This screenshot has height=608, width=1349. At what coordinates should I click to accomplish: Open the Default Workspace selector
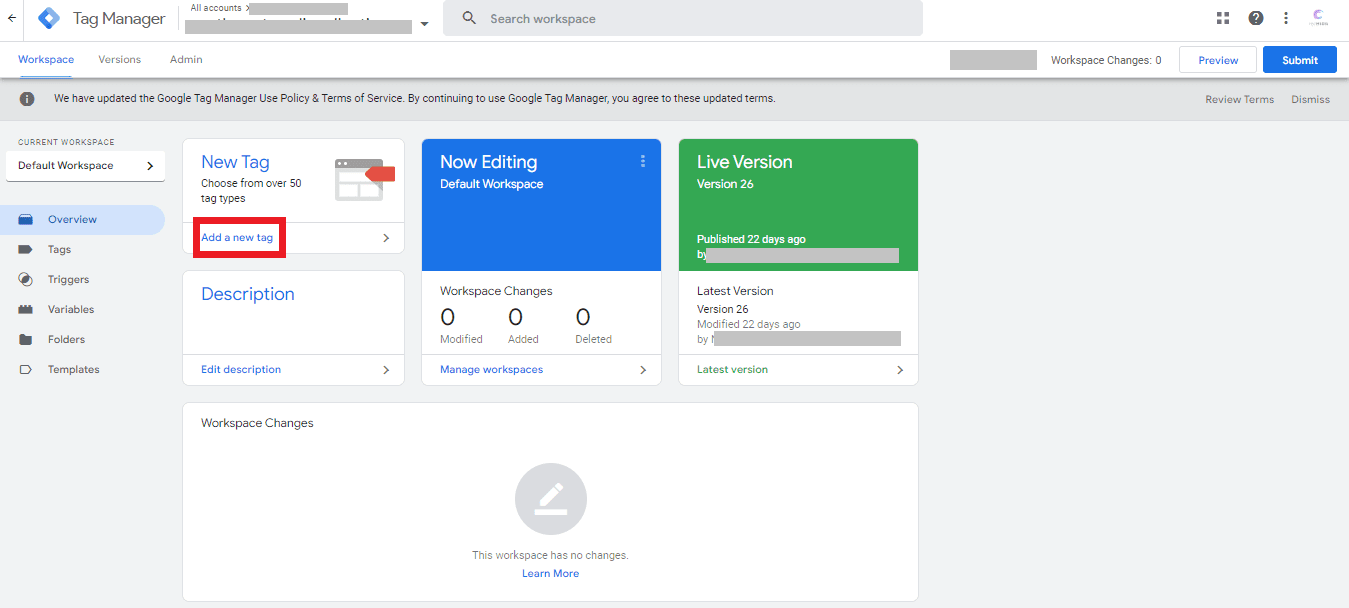click(85, 166)
